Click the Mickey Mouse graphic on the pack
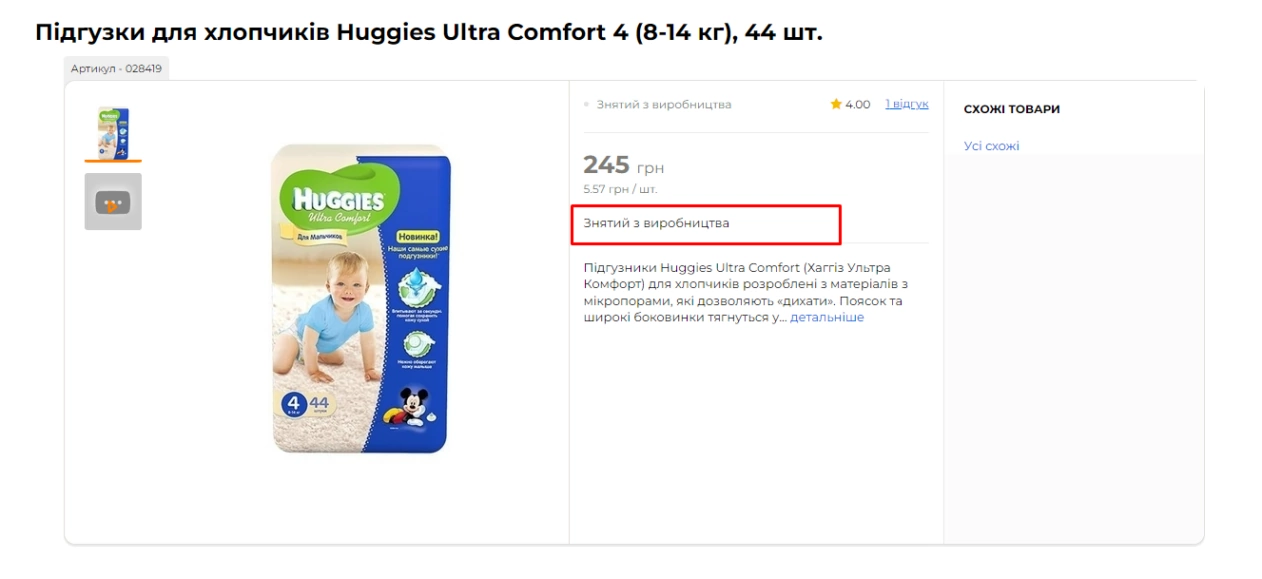This screenshot has width=1262, height=579. [414, 404]
